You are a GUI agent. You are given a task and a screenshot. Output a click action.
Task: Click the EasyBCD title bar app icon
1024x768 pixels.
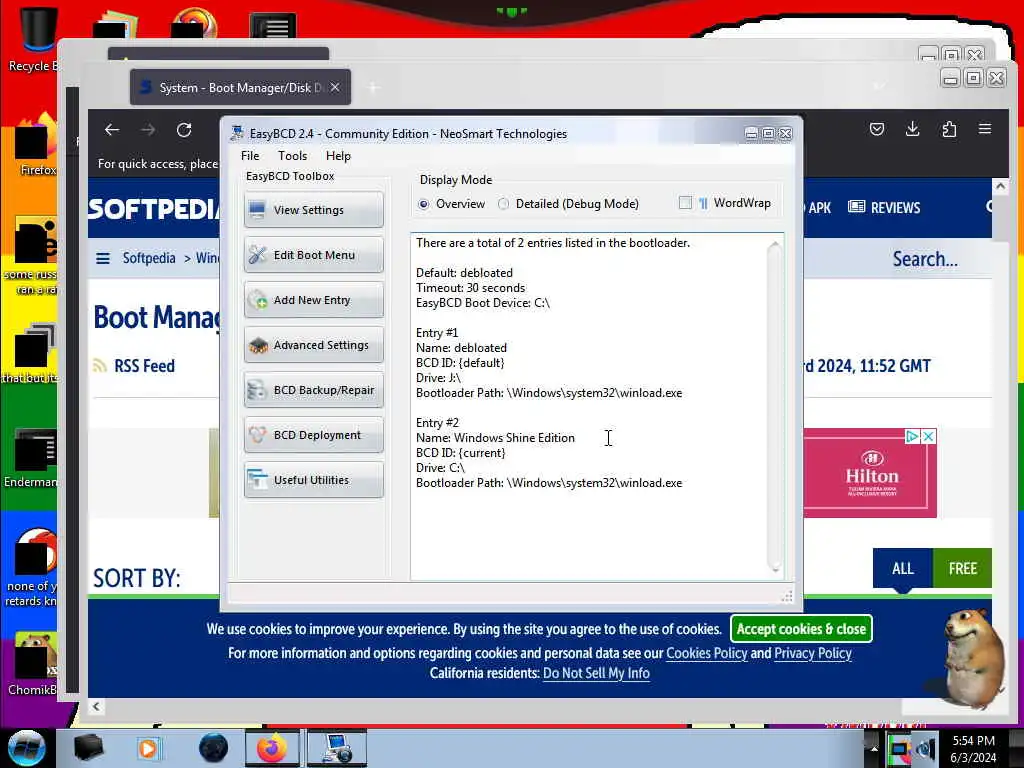(237, 133)
